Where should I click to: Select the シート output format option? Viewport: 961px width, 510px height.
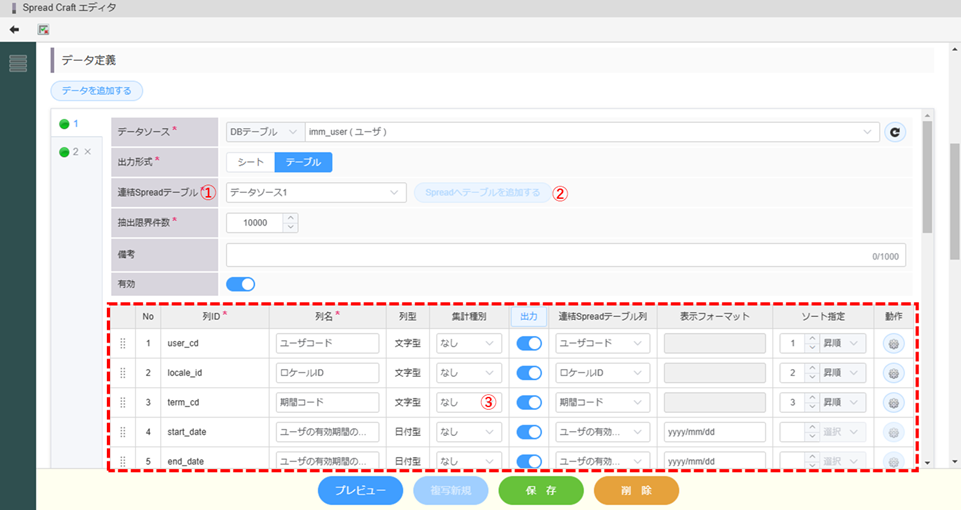coord(250,162)
